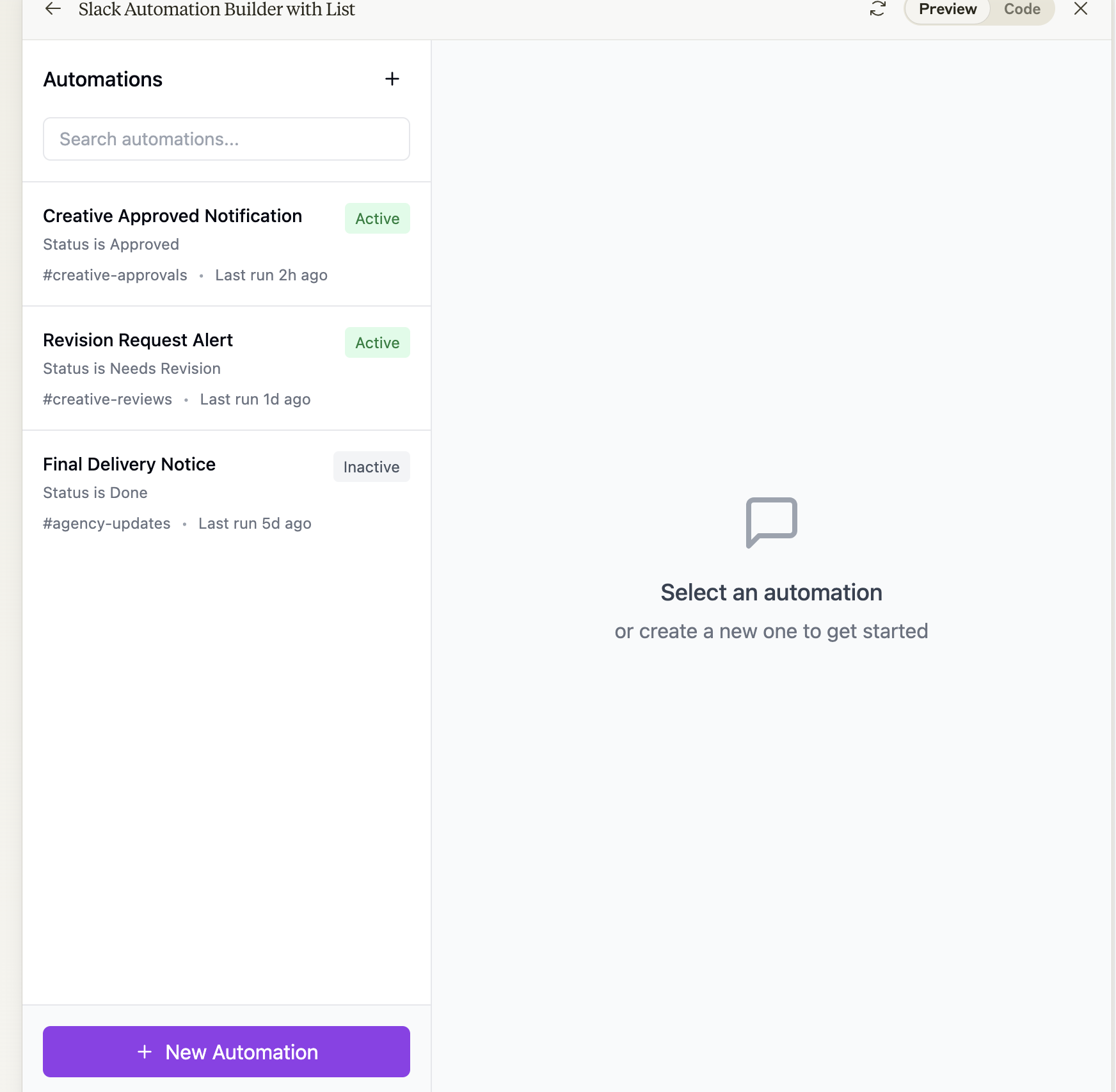Click Inactive badge on Final Delivery Notice
The height and width of the screenshot is (1092, 1116).
pyautogui.click(x=371, y=467)
